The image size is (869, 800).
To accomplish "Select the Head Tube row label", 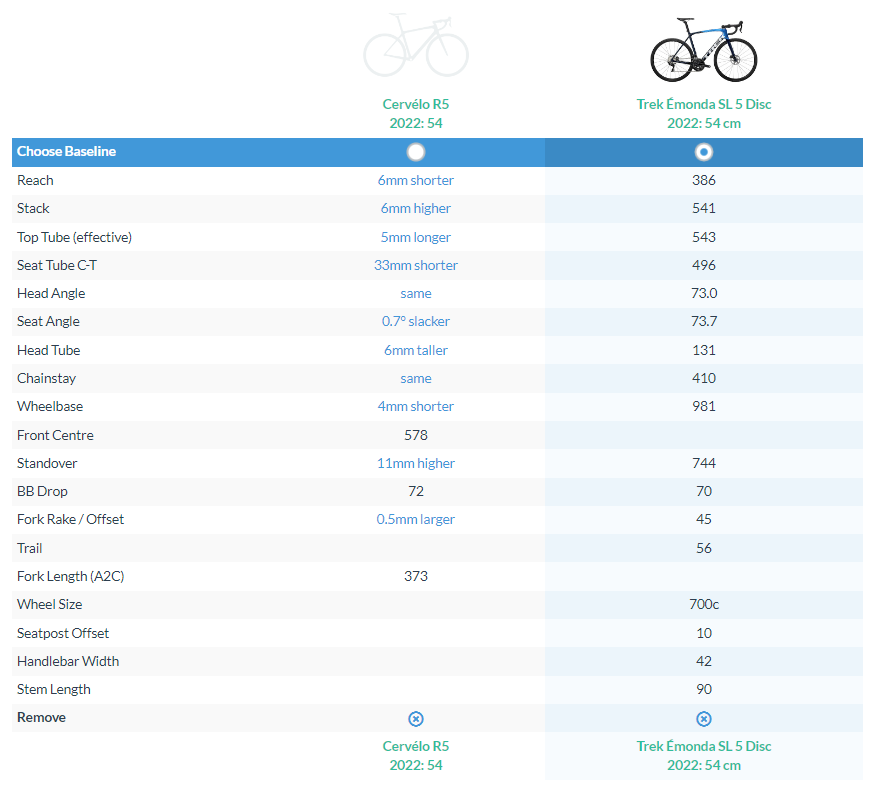I will [48, 350].
